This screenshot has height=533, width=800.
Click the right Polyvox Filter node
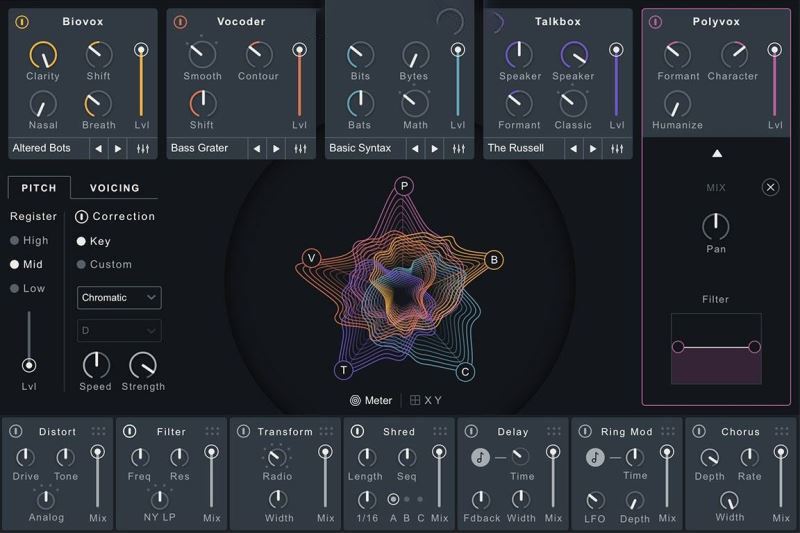point(754,347)
